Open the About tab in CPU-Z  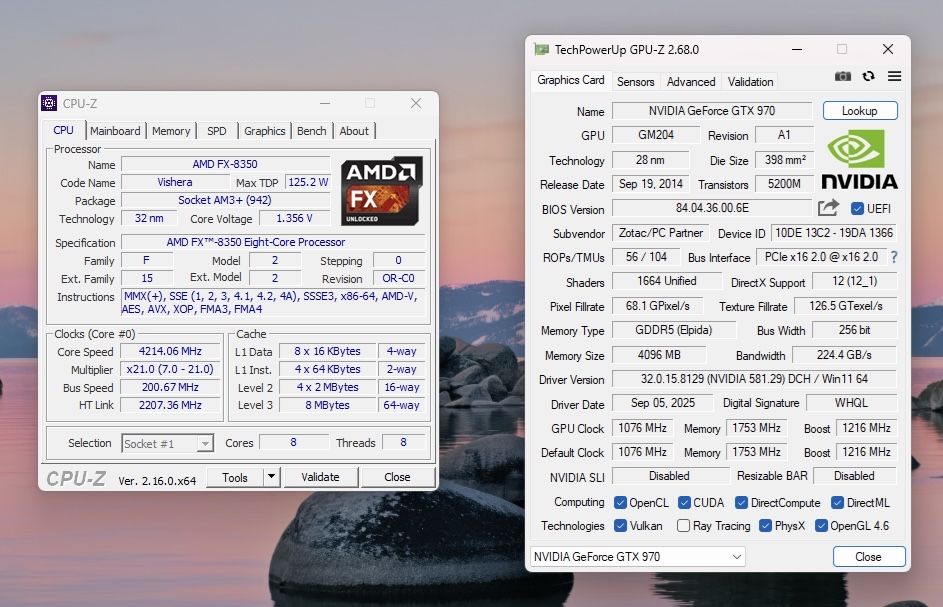point(354,131)
